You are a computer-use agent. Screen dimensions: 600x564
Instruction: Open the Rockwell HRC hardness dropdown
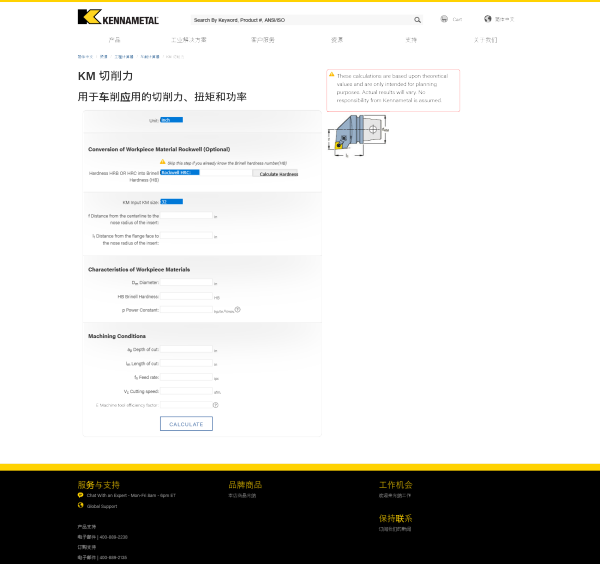180,173
